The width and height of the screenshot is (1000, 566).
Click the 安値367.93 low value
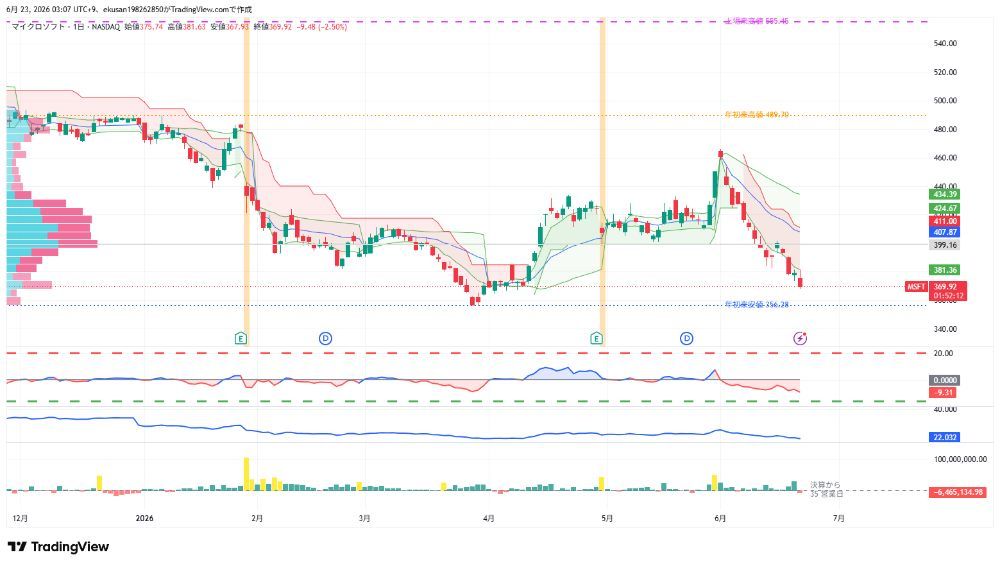click(230, 27)
